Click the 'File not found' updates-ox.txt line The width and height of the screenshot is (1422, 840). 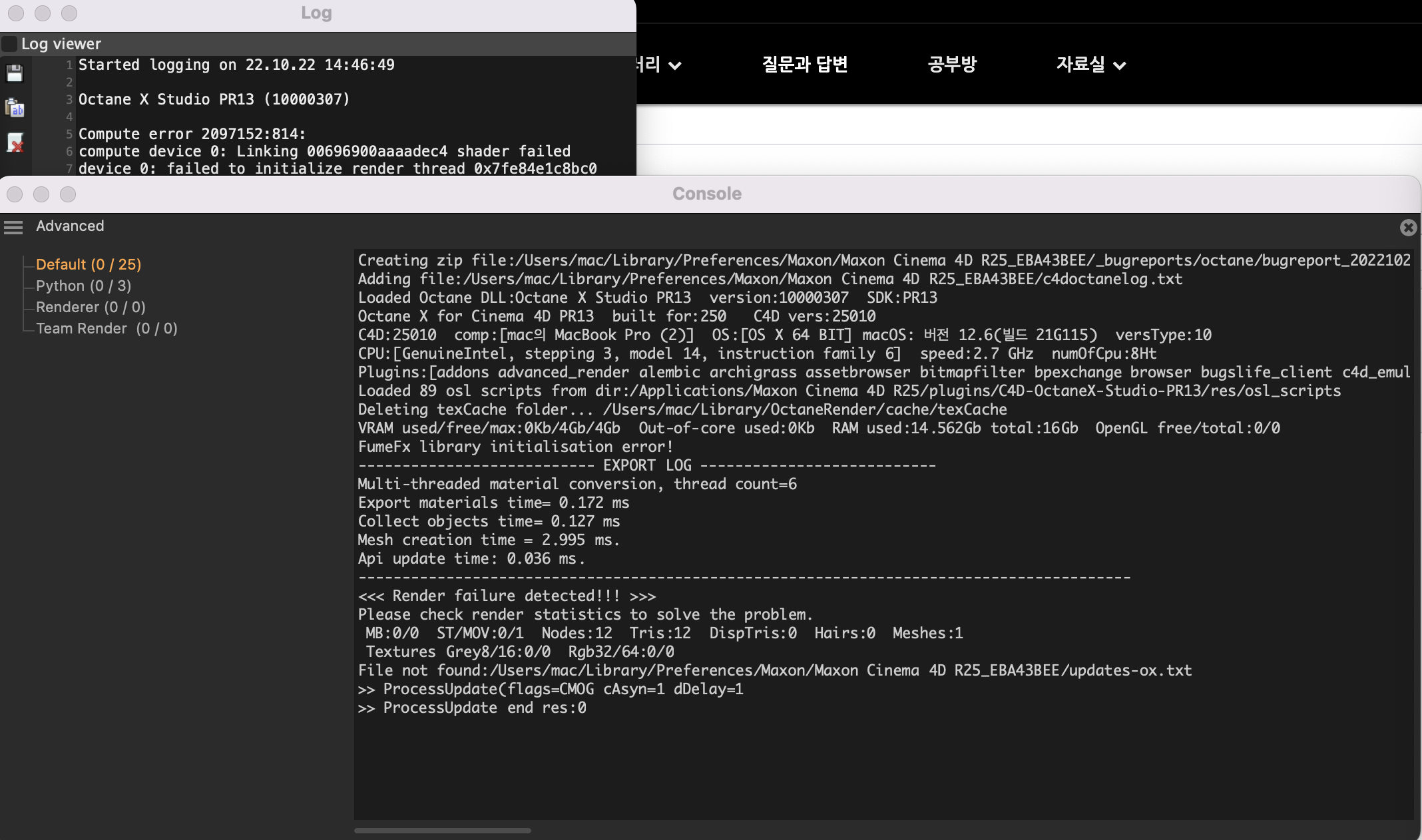coord(775,670)
